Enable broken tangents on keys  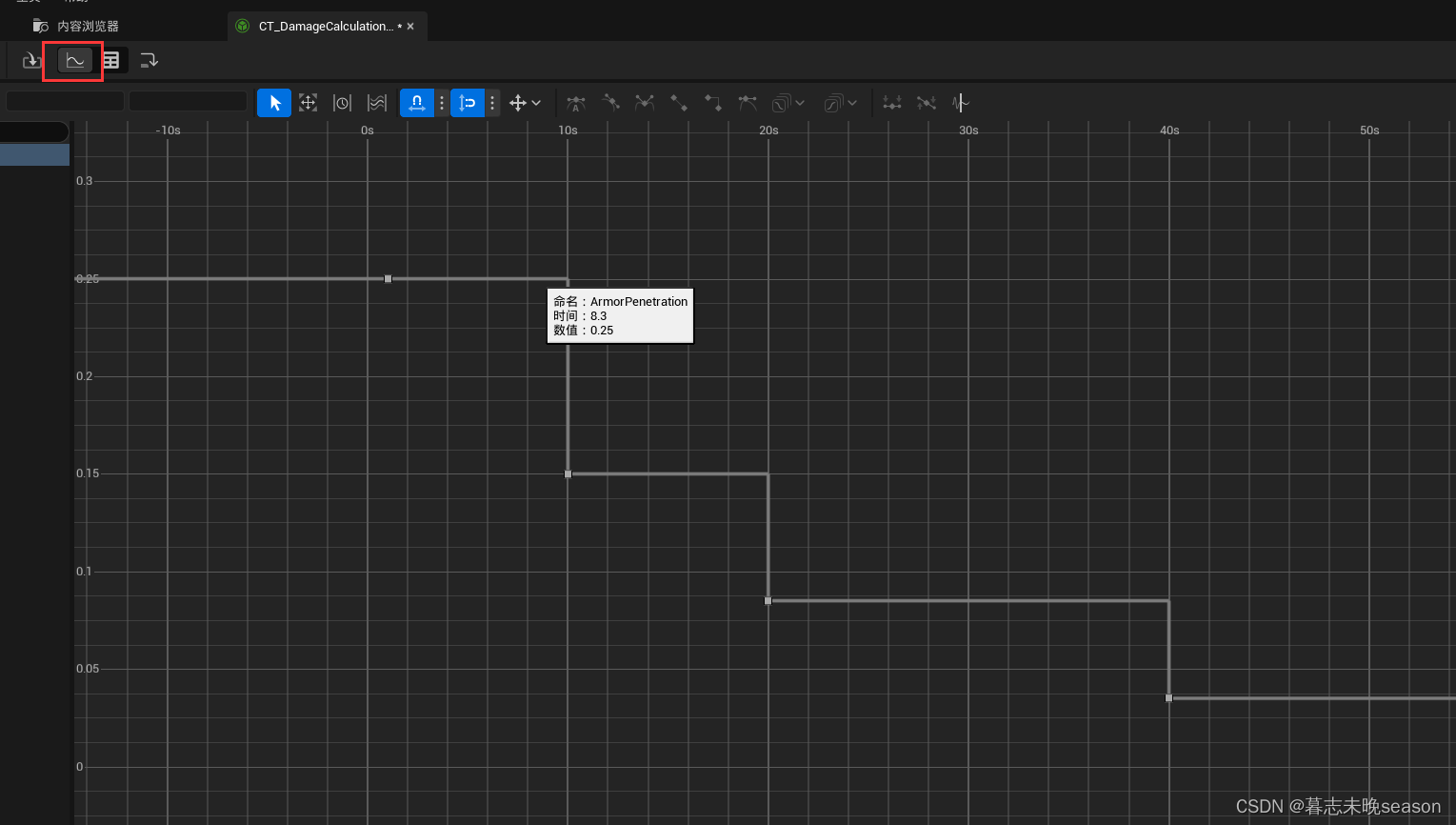coord(644,102)
